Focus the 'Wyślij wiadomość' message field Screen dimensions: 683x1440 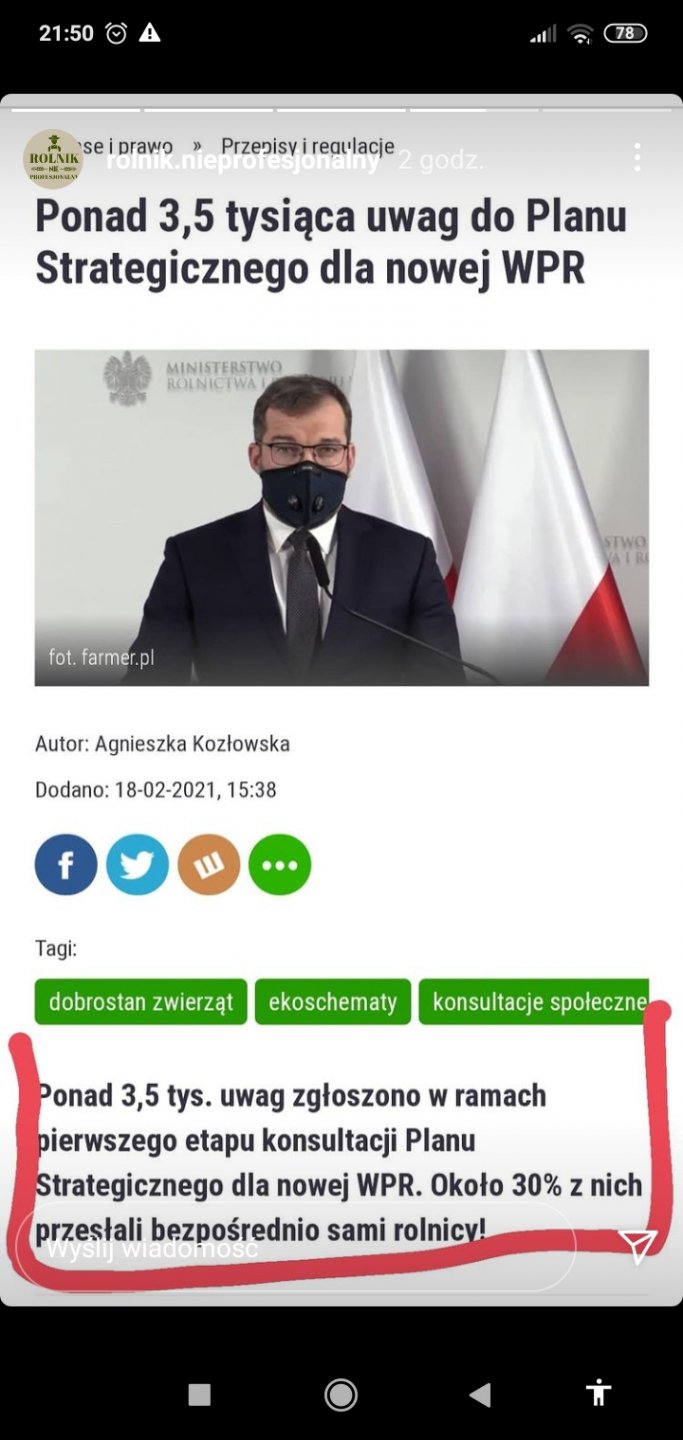(x=296, y=1247)
